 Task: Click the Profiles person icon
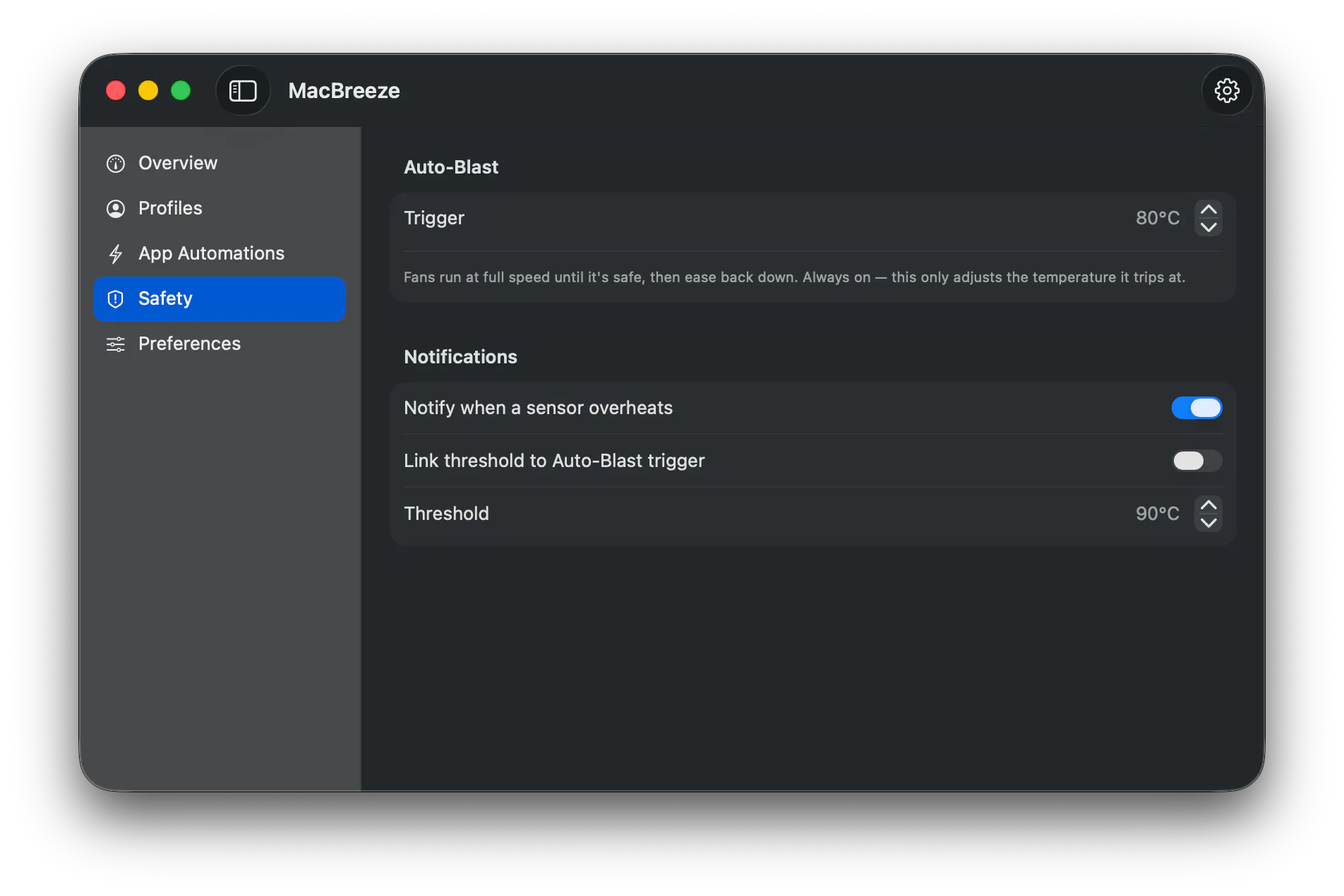click(x=116, y=209)
